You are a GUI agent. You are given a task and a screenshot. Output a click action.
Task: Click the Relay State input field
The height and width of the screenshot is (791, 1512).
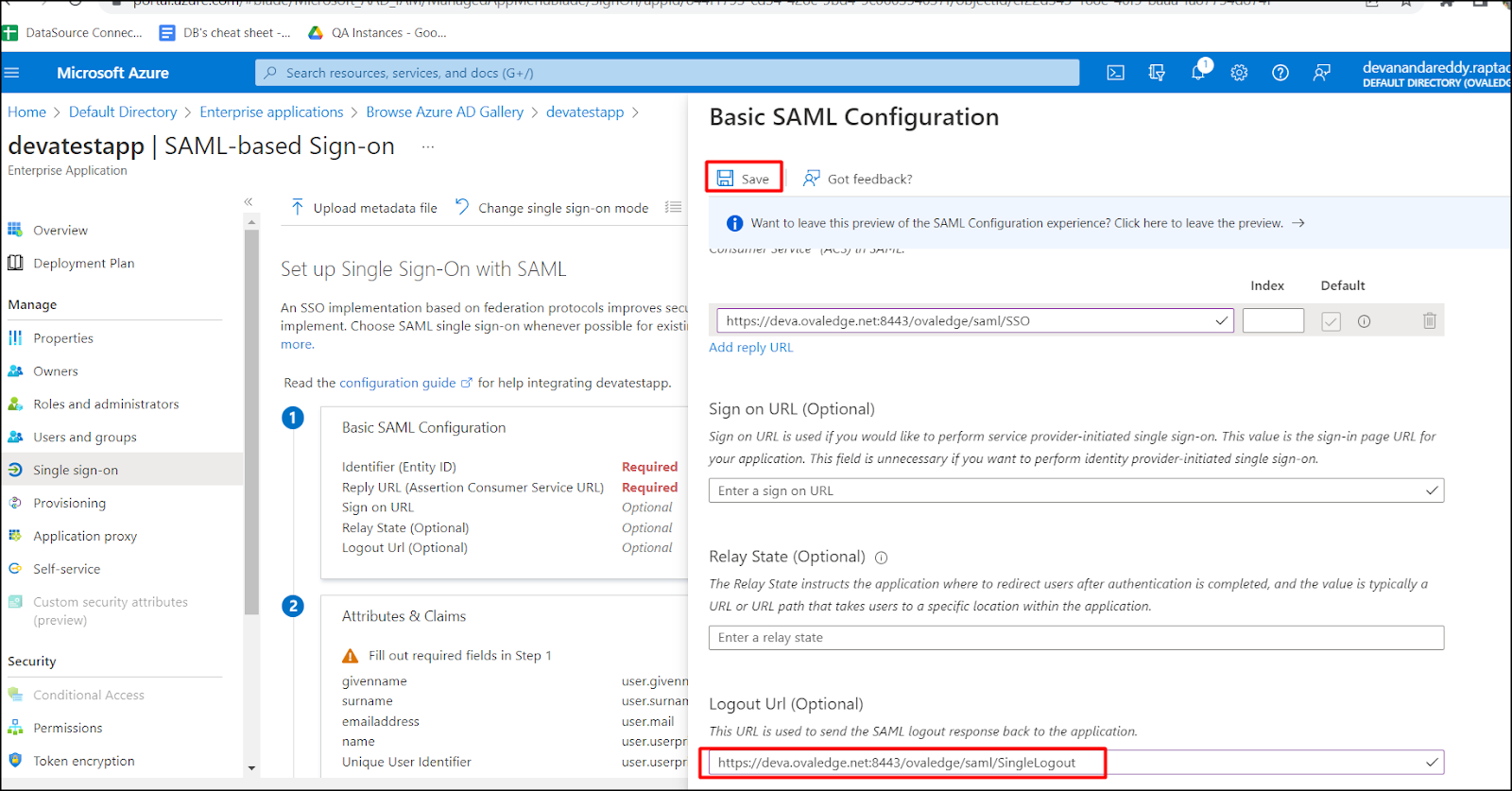1076,638
